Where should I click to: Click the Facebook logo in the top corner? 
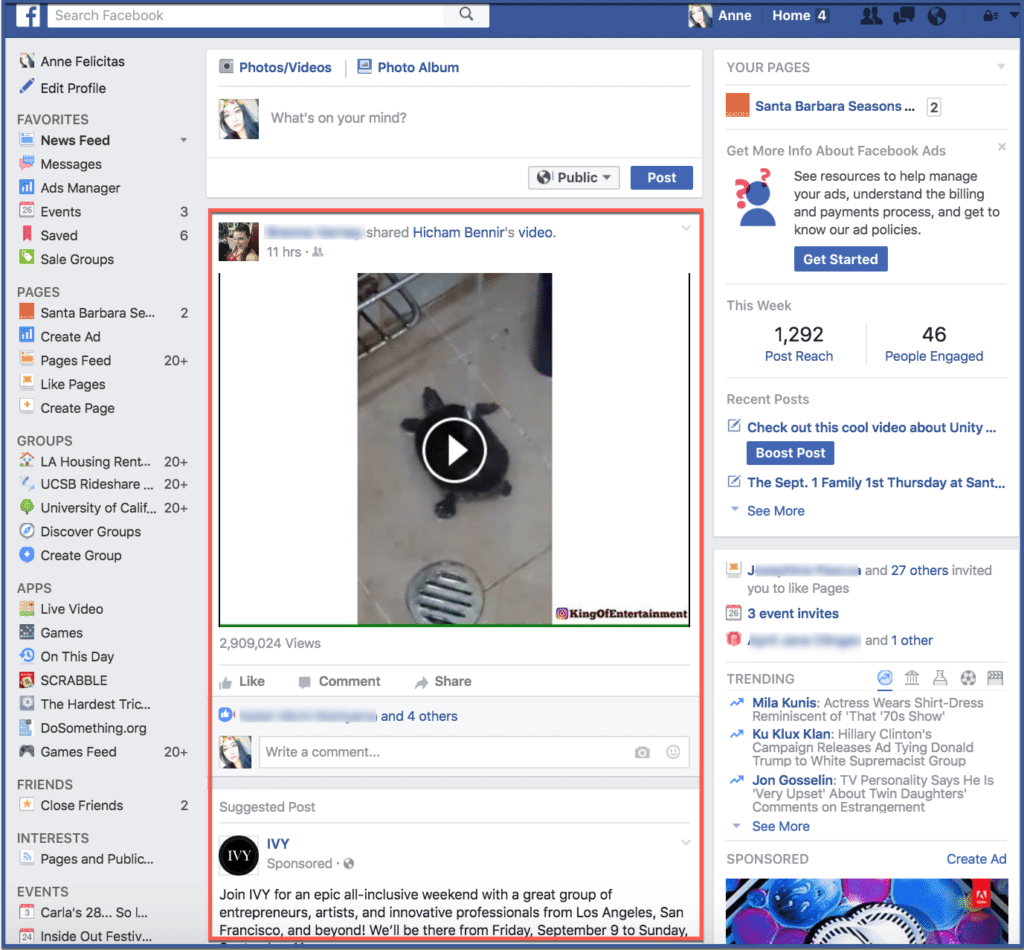click(x=26, y=15)
